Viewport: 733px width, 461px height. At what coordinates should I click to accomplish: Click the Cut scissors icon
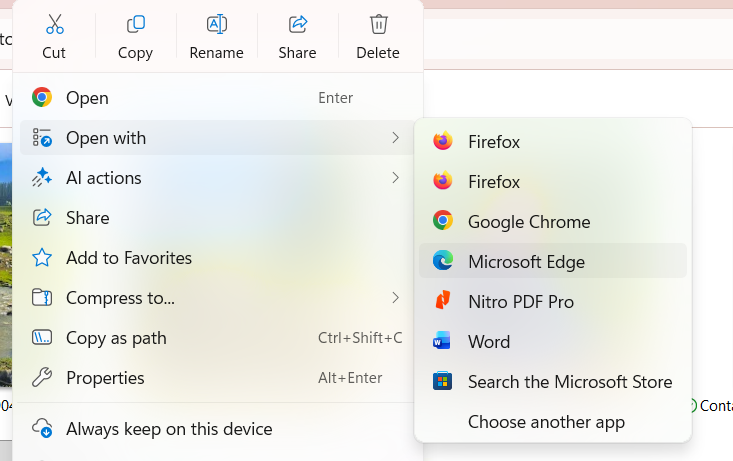click(x=55, y=24)
